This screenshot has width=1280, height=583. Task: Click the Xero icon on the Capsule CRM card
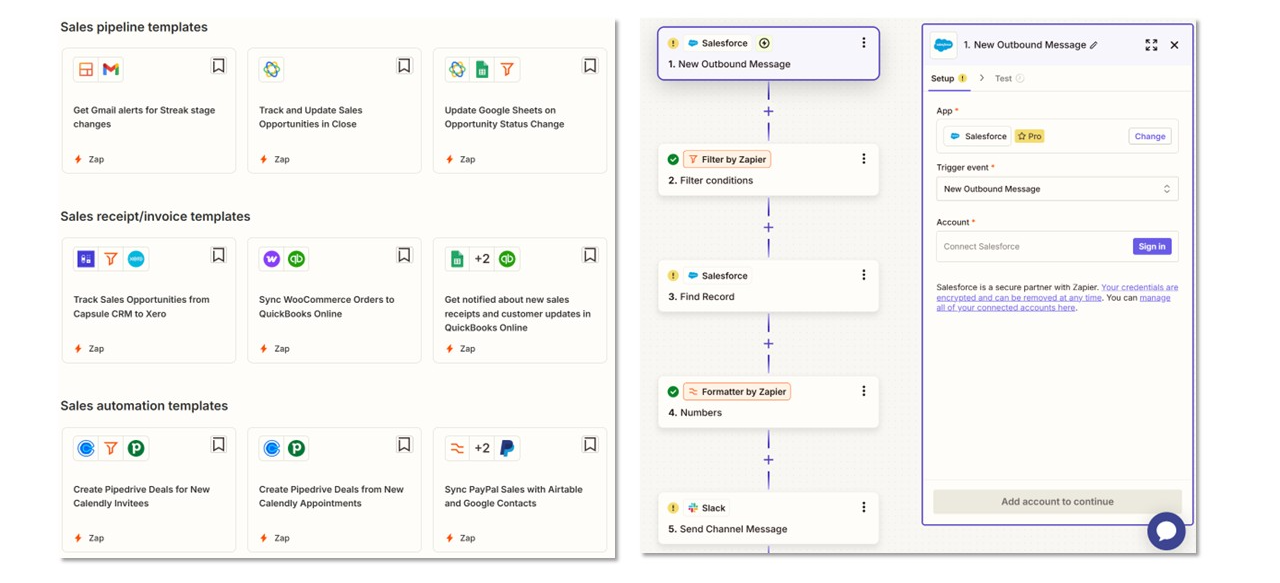pos(136,259)
